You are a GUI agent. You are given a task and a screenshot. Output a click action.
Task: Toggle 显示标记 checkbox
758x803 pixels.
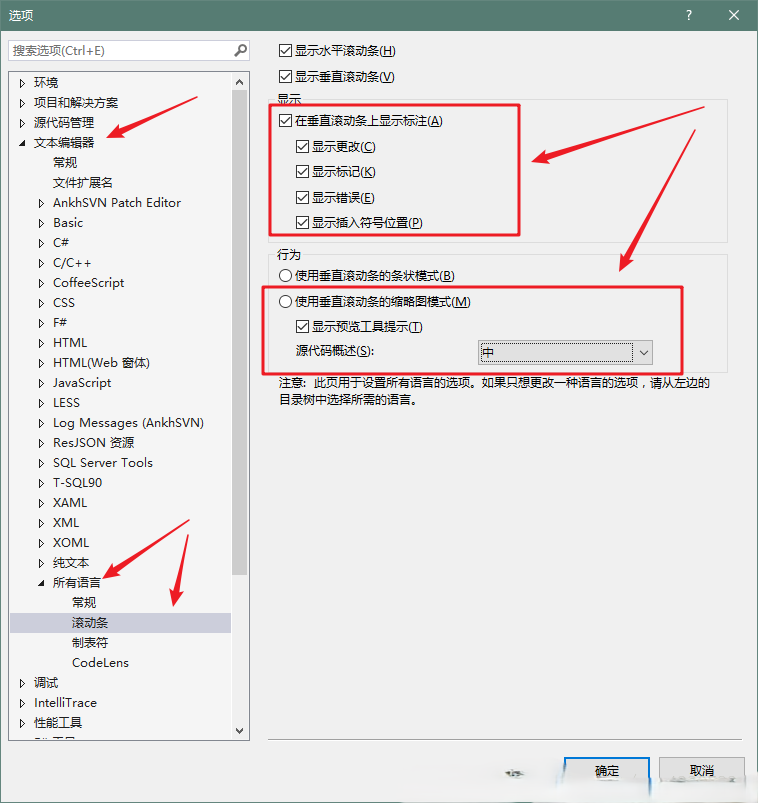click(302, 172)
